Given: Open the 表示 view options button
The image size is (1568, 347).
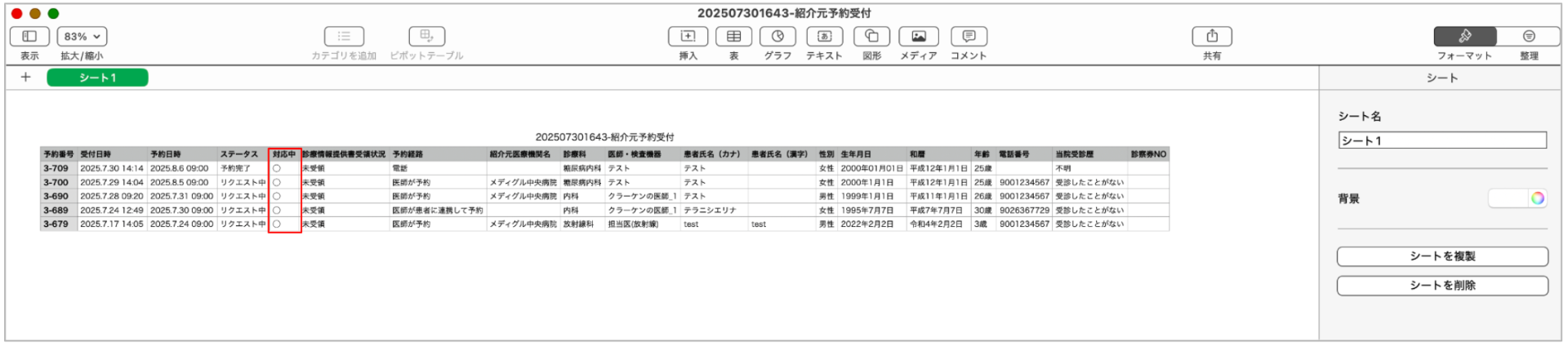Looking at the screenshot, I should click(x=29, y=37).
